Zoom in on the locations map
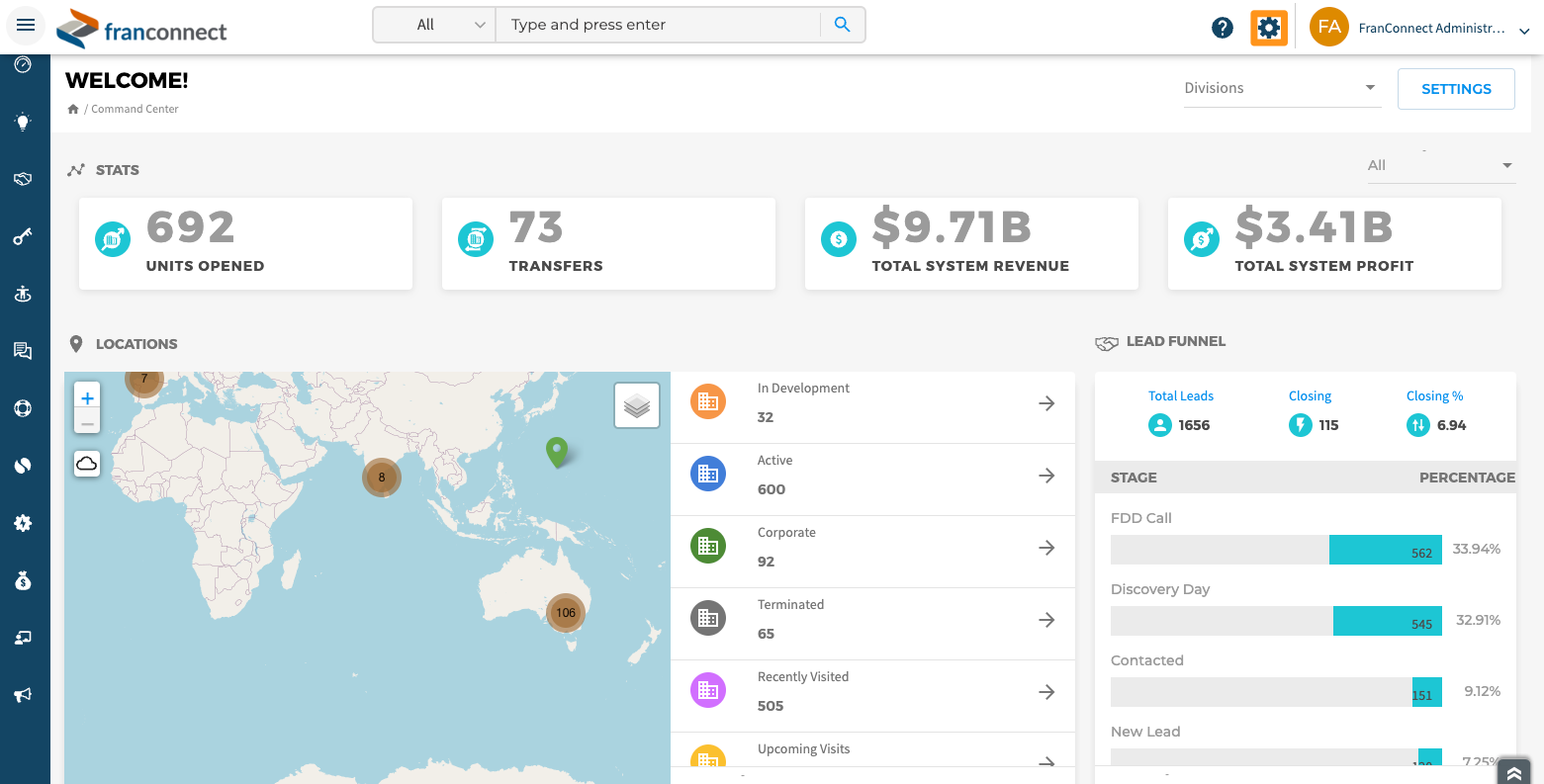Screen dimensions: 1544x784 [x=87, y=397]
